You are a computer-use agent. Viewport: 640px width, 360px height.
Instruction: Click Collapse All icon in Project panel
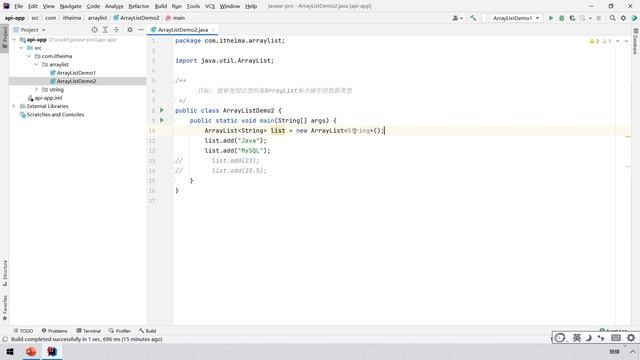116,30
